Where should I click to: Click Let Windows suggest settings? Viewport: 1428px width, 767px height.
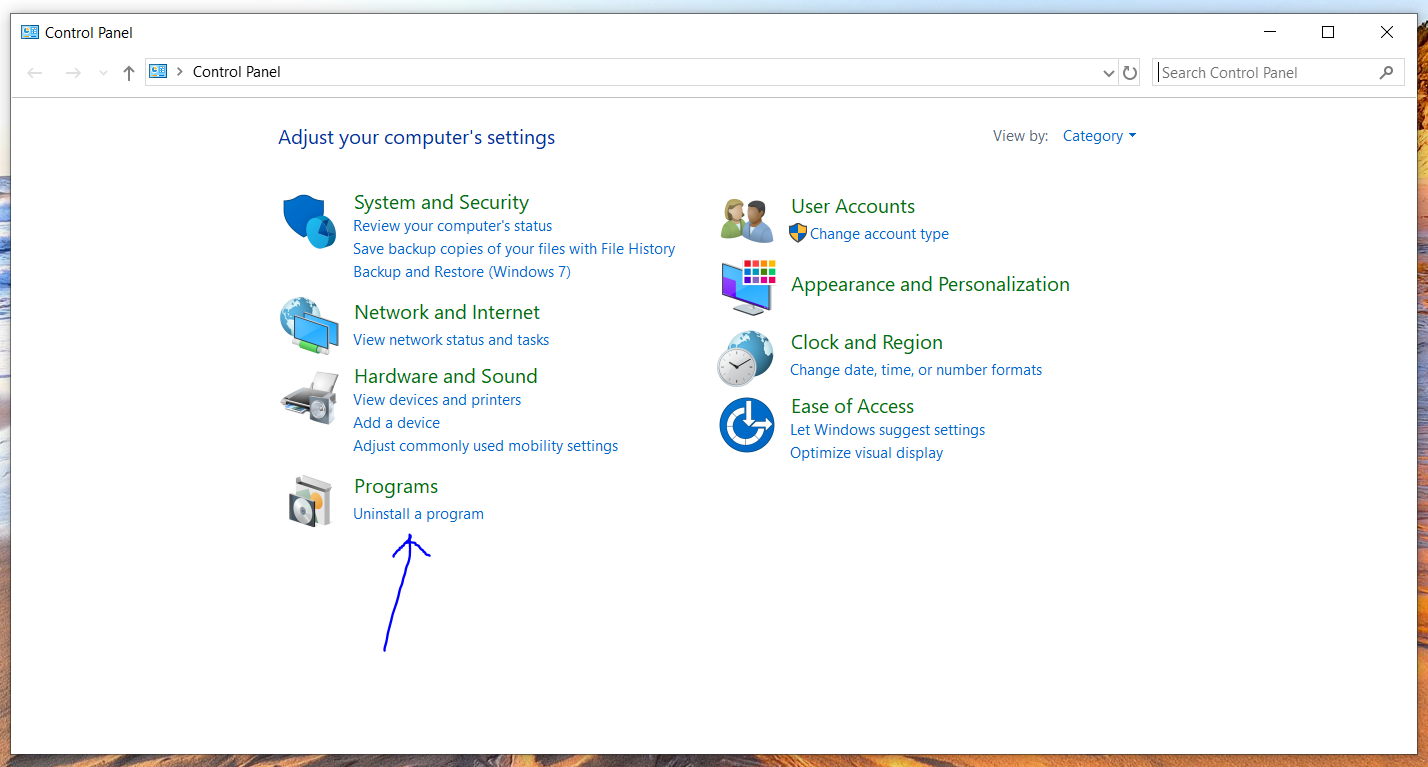[x=887, y=430]
